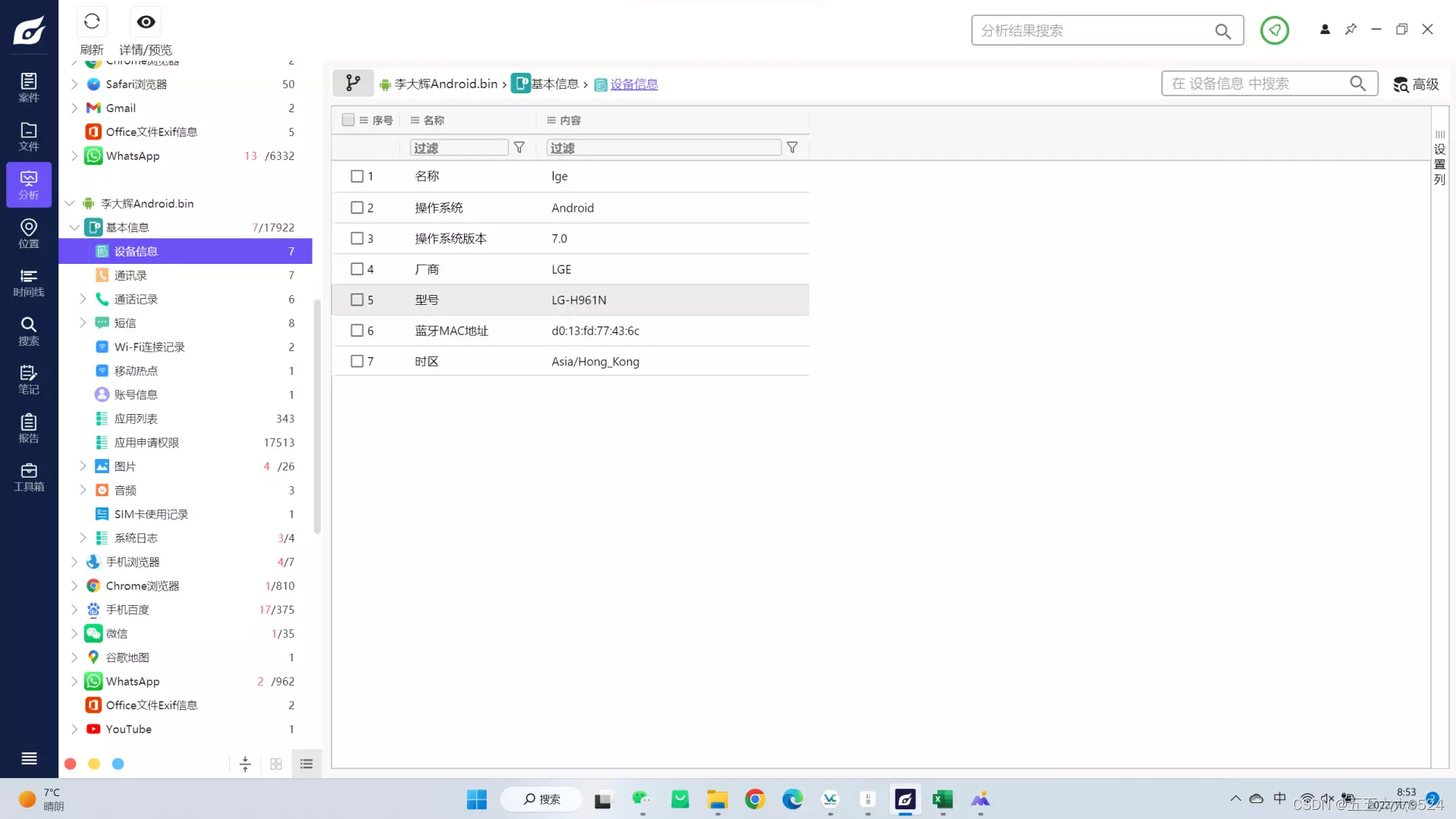Open Excel from the Windows taskbar
1456x819 pixels.
943,799
